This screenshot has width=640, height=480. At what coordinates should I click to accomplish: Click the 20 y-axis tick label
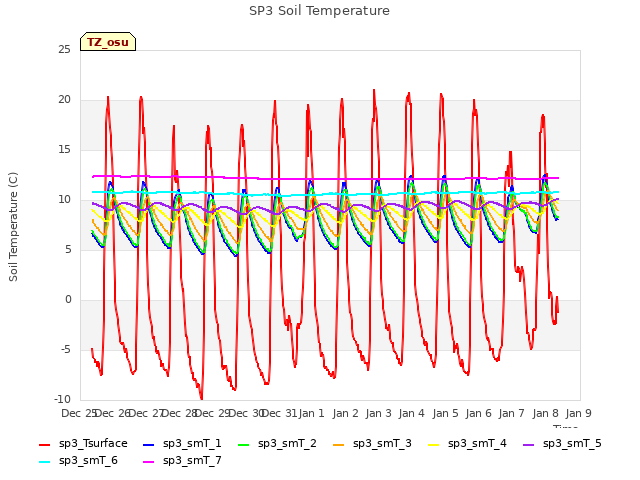tap(64, 100)
